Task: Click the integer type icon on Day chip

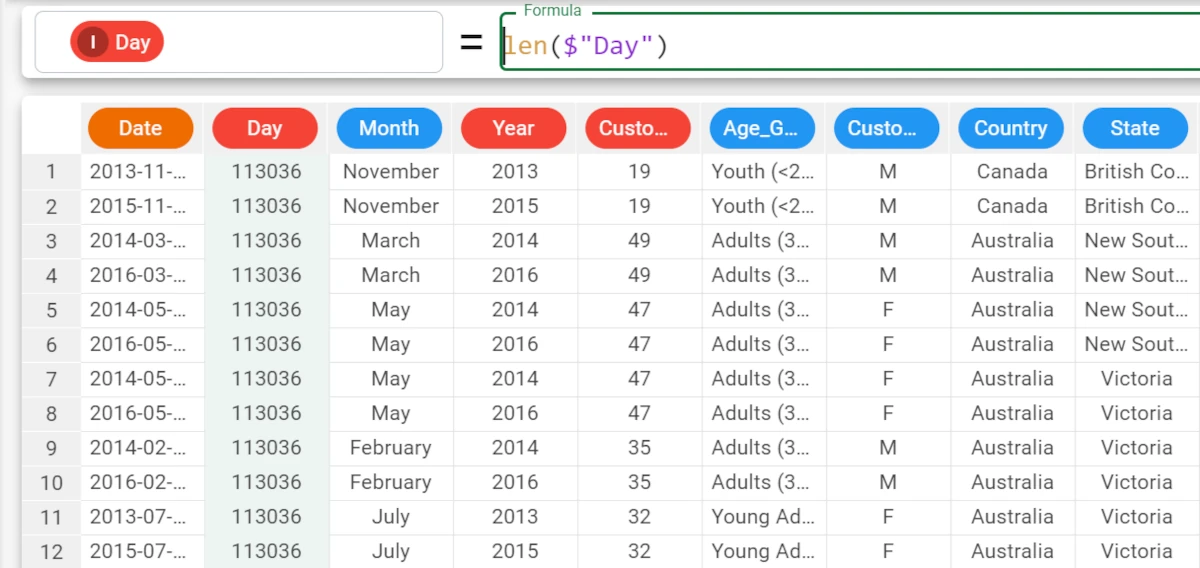Action: [94, 42]
